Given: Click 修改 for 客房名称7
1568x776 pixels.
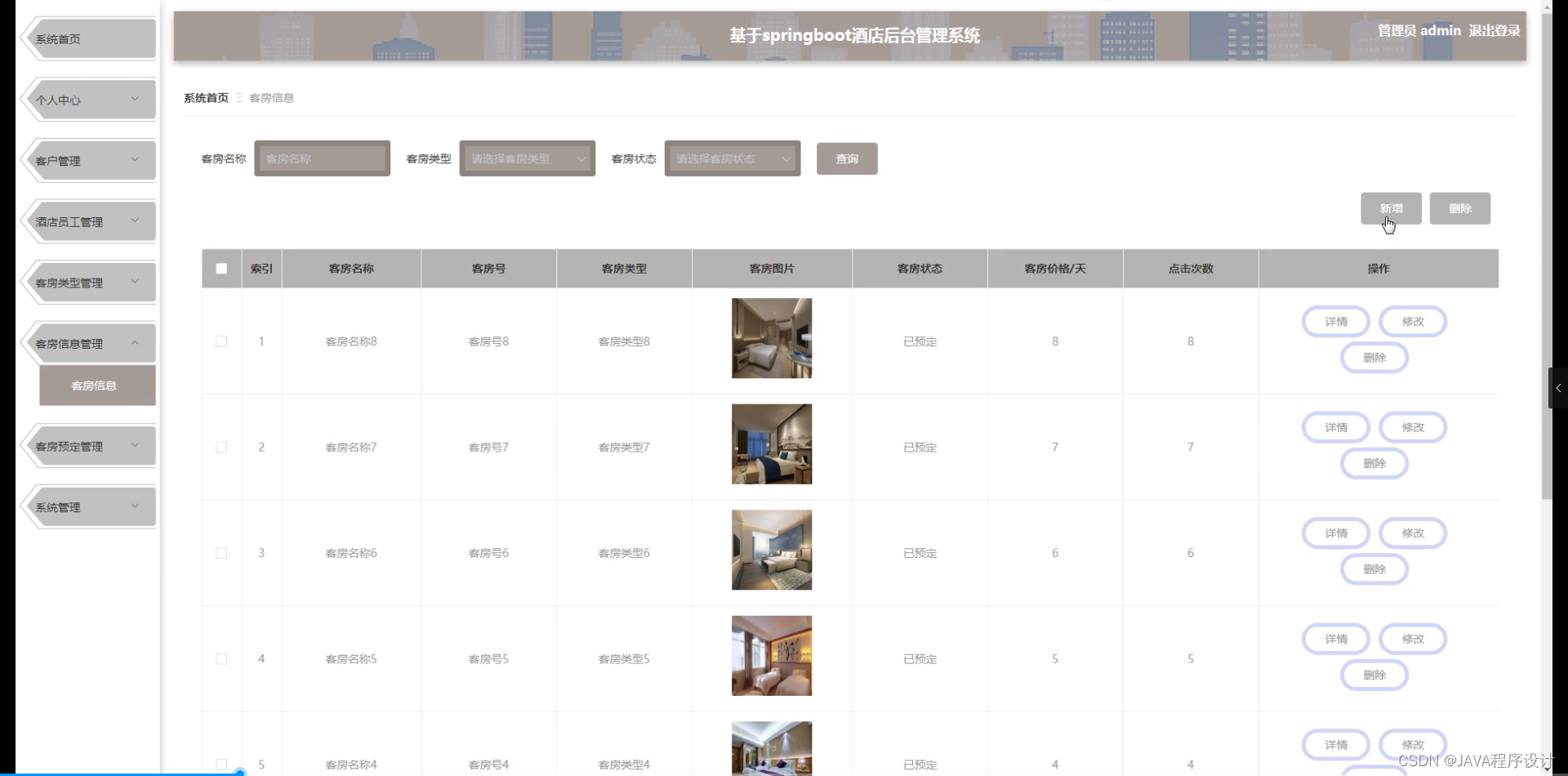Looking at the screenshot, I should (1413, 427).
